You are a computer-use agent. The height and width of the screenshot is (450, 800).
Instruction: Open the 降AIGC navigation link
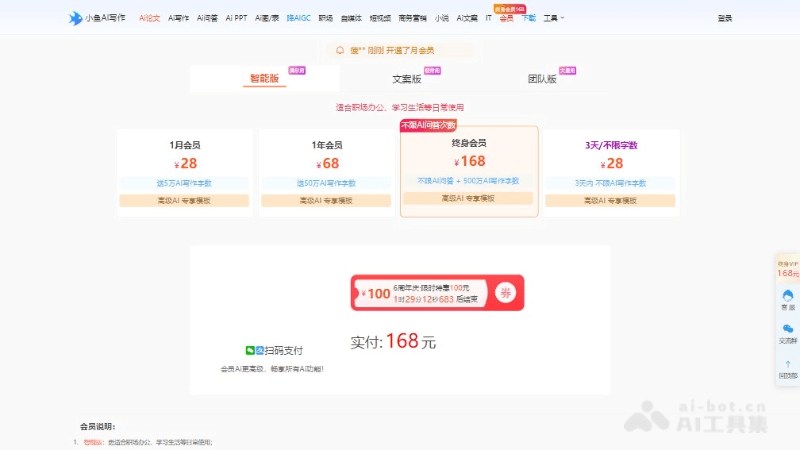click(x=298, y=18)
